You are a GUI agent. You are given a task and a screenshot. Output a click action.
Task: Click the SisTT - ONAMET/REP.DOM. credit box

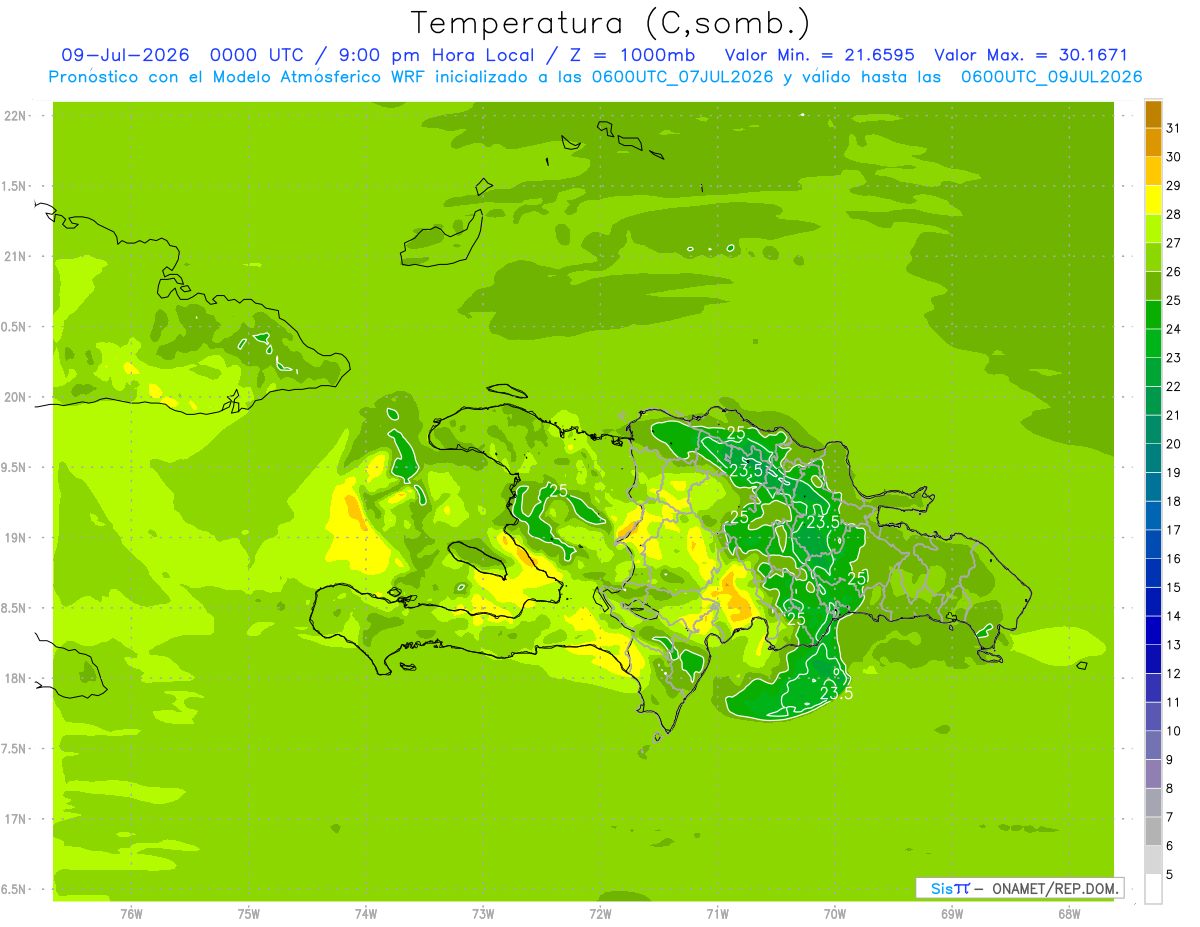pyautogui.click(x=1019, y=888)
